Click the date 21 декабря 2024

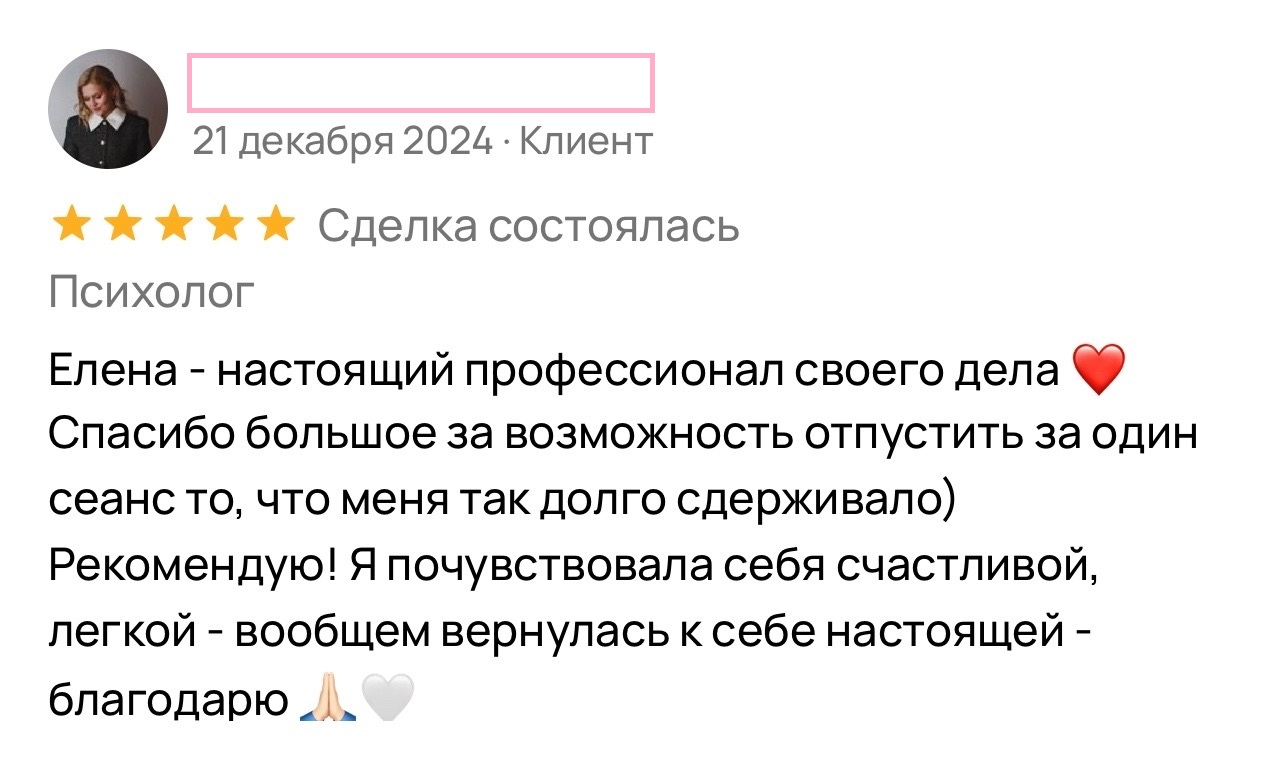pos(342,142)
